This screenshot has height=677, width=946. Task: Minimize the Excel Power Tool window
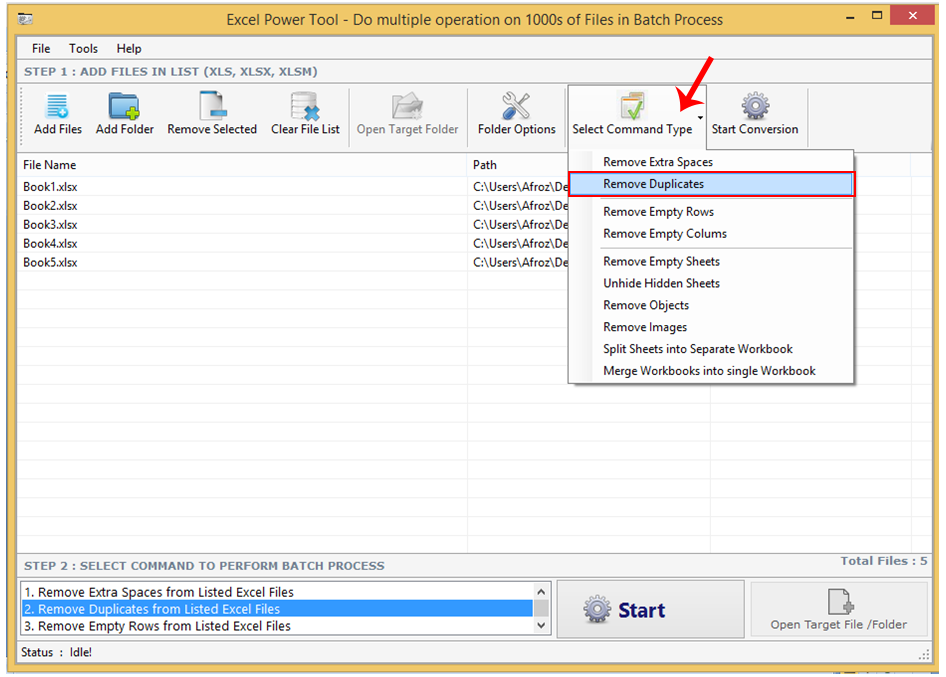pos(850,18)
